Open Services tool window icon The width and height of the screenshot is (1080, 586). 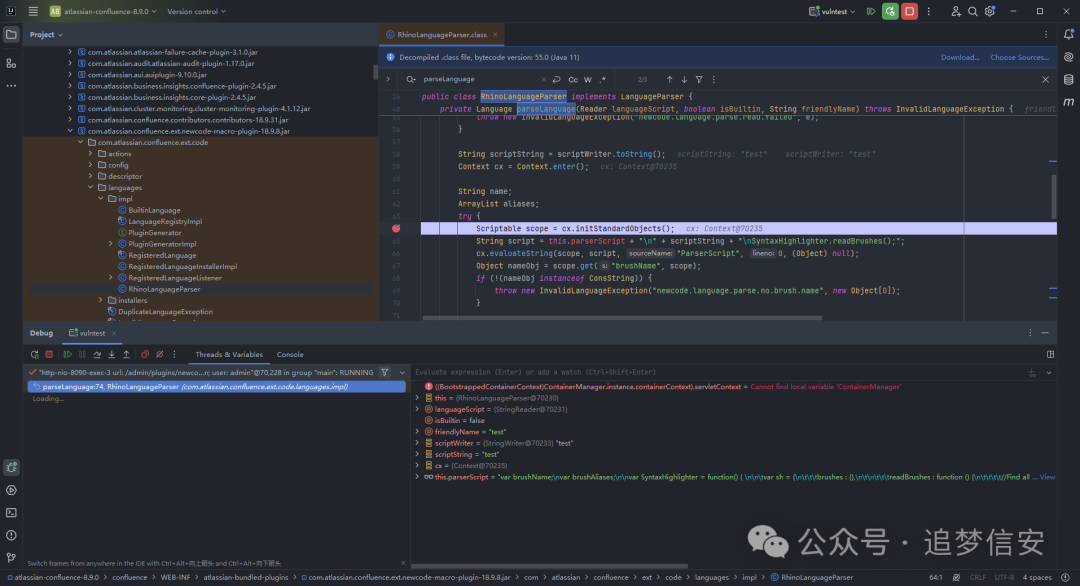click(11, 490)
